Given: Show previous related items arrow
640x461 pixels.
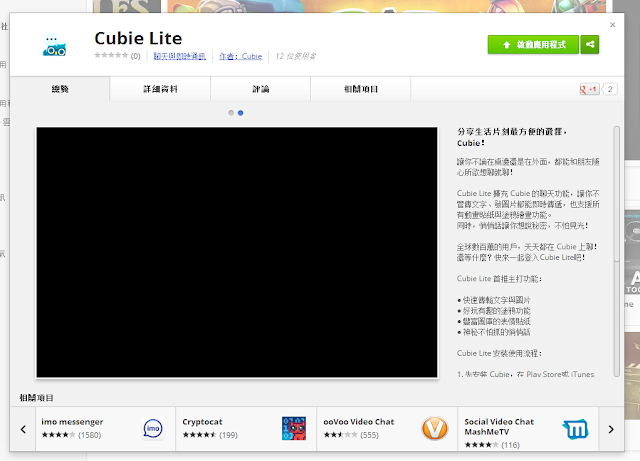Looking at the screenshot, I should [23, 429].
